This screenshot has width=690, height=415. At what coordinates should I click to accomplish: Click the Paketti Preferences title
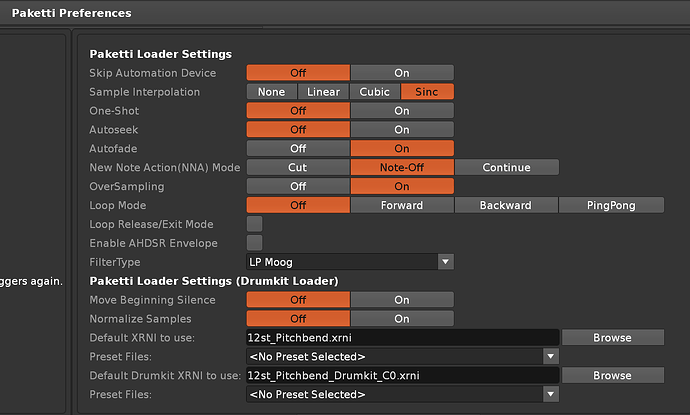pos(72,13)
